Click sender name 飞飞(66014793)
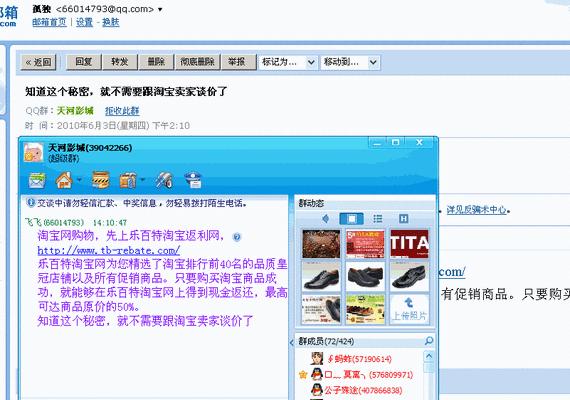The height and width of the screenshot is (400, 570). point(55,222)
